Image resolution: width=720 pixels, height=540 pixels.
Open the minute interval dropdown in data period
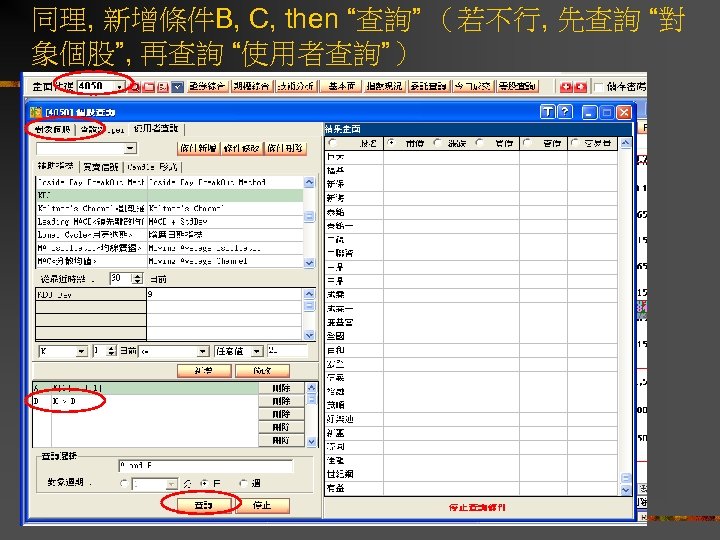(x=171, y=484)
